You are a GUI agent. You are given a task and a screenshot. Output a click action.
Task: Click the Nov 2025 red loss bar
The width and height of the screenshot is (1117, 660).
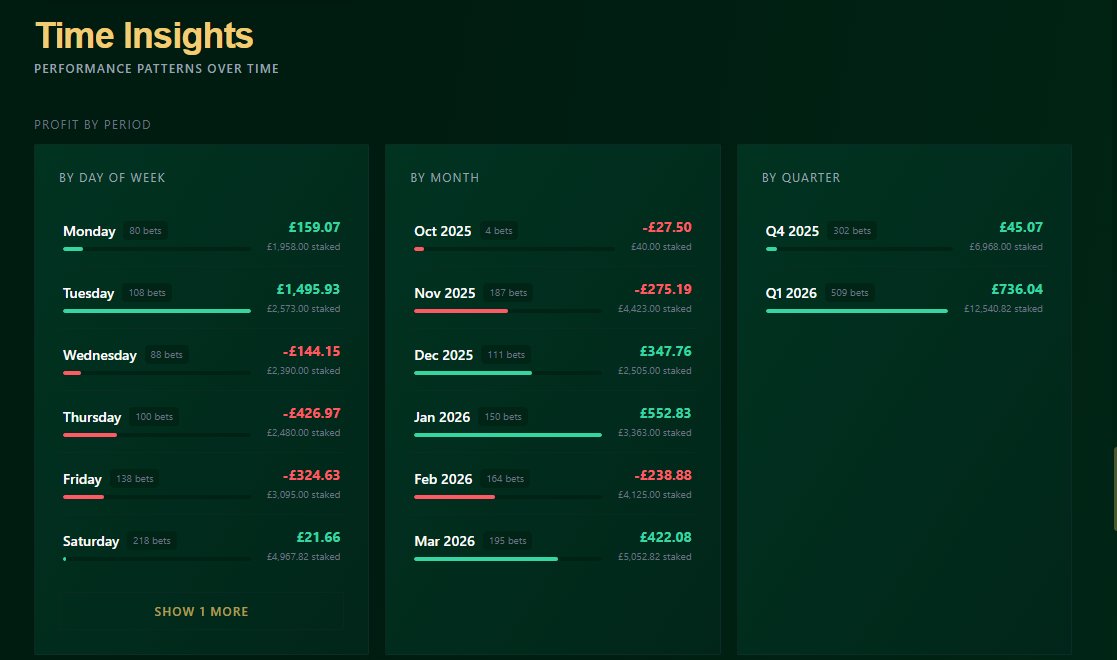tap(461, 311)
